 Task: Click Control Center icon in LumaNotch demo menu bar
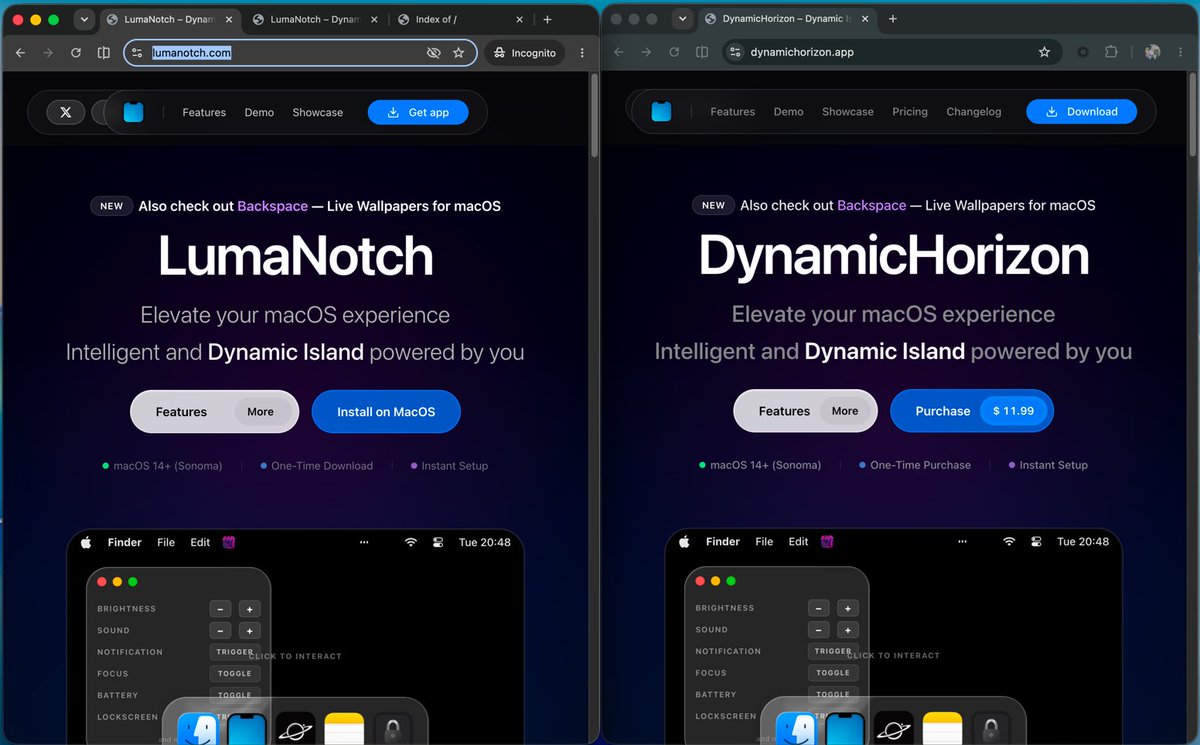tap(437, 542)
